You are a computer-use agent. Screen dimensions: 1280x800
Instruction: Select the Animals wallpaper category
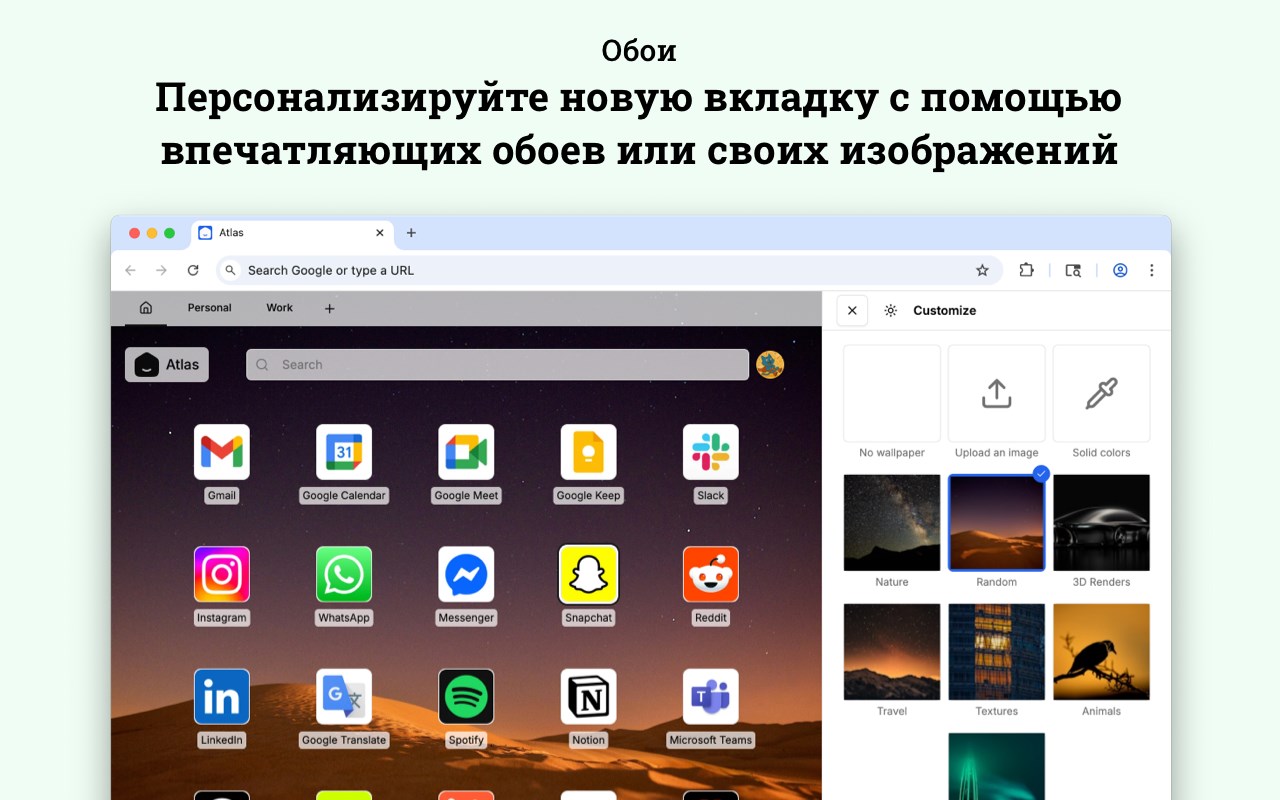[x=1101, y=651]
